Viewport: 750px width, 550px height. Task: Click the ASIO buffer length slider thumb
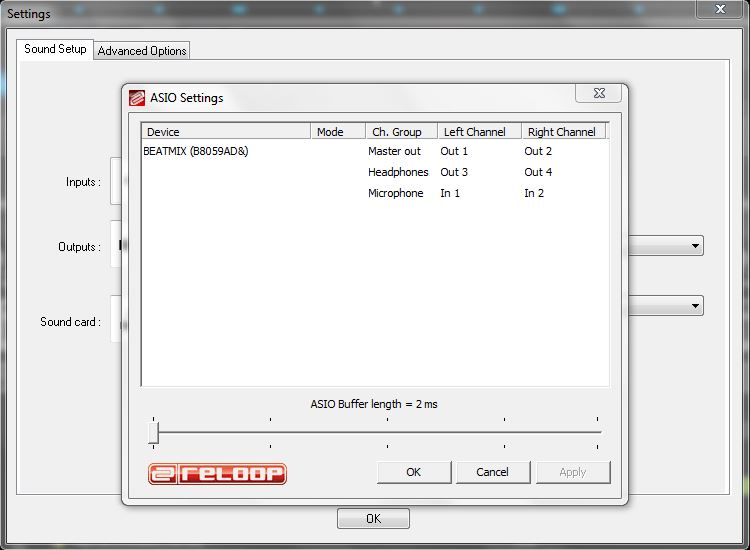tap(154, 433)
